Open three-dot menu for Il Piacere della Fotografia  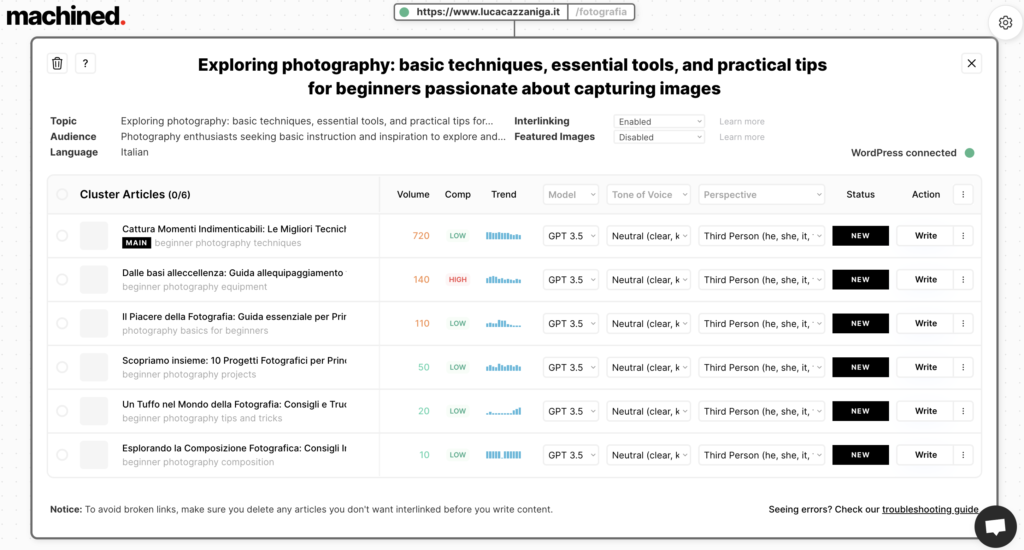(963, 323)
